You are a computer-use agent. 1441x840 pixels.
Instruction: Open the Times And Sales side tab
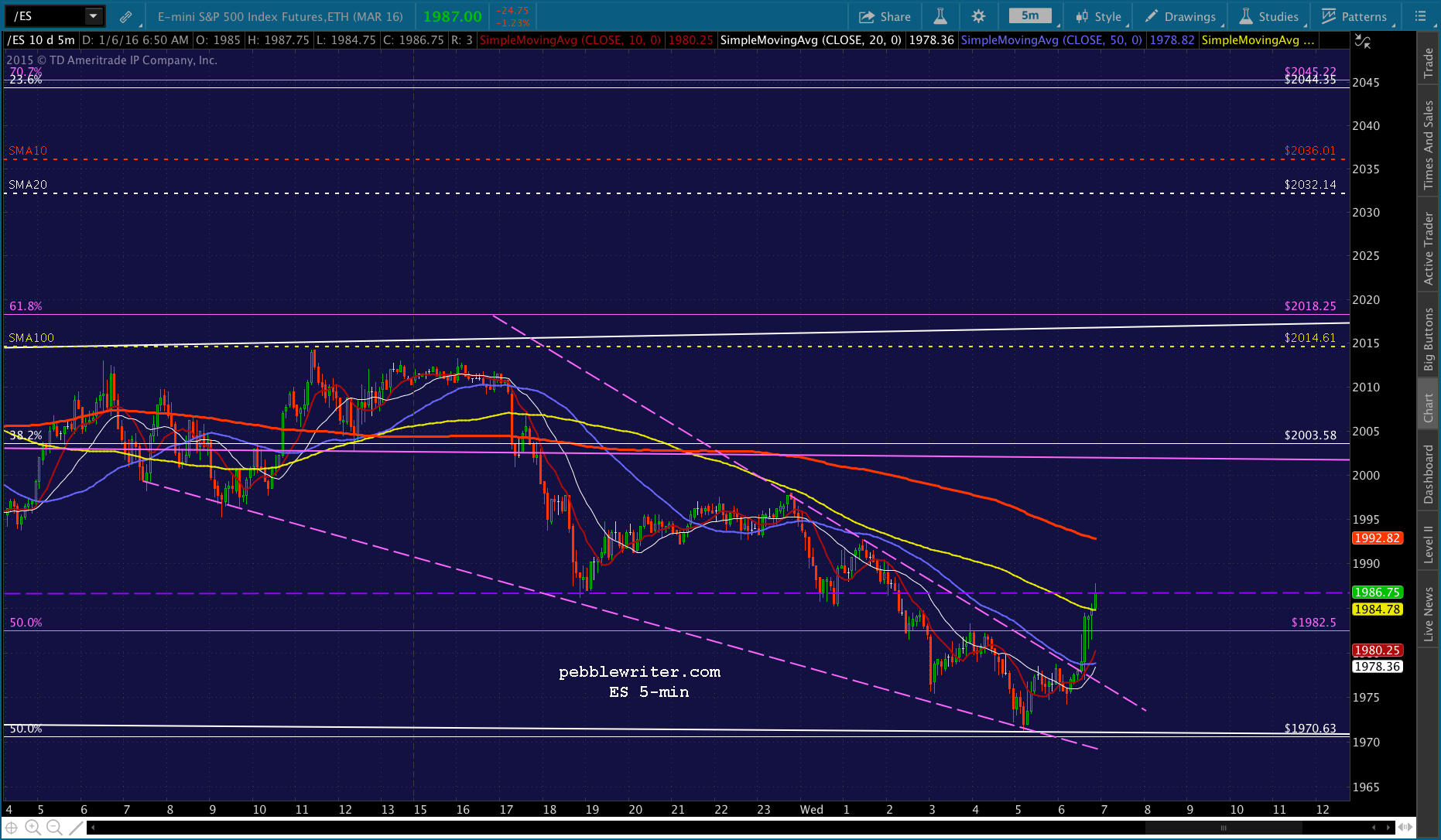1429,145
